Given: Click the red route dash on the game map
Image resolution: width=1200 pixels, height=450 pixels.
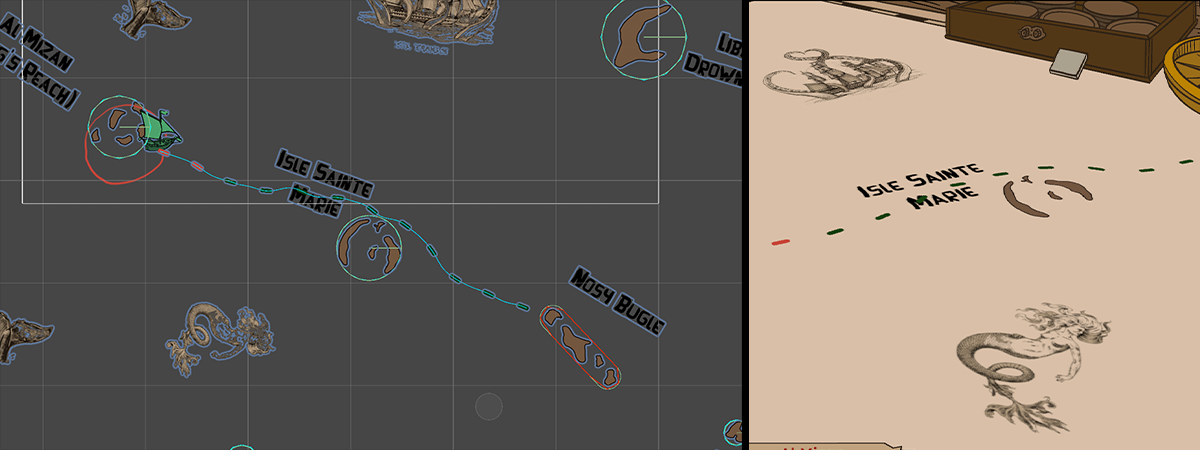Looking at the screenshot, I should (x=781, y=241).
